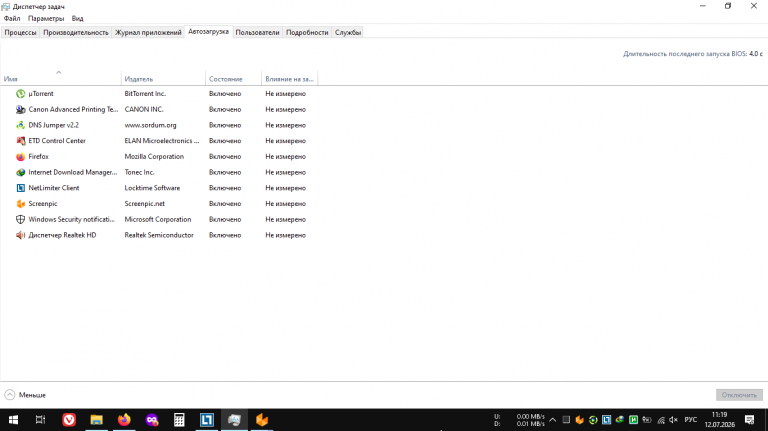768x431 pixels.
Task: Select the Диспетчер Realtek HD speaker icon
Action: (21, 235)
